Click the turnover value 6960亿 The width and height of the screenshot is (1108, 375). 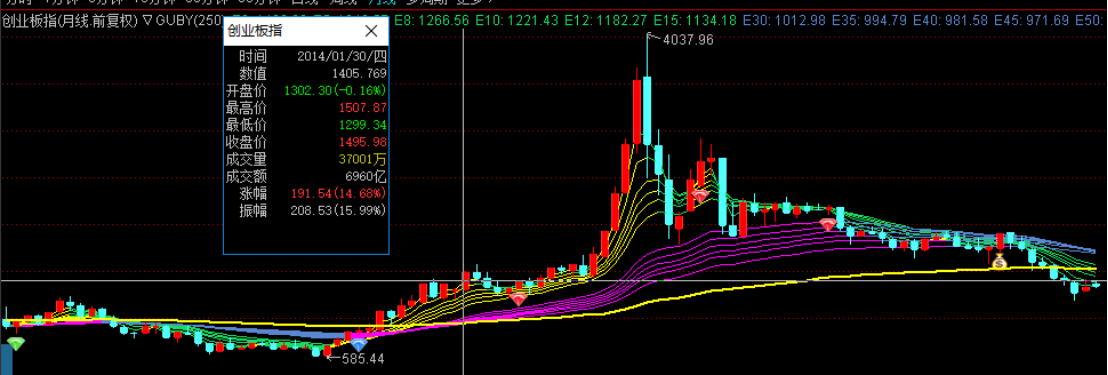(365, 176)
